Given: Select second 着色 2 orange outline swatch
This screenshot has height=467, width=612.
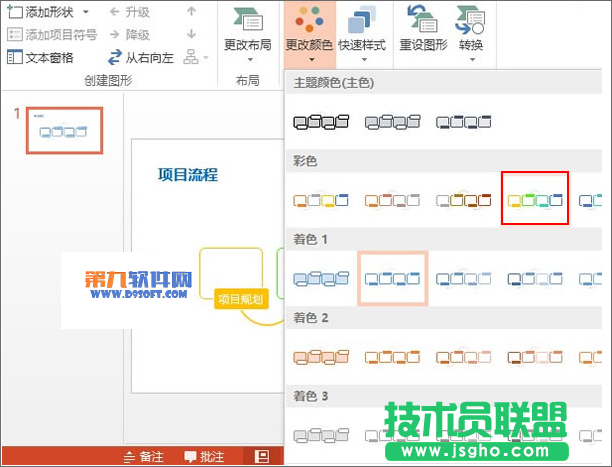Looking at the screenshot, I should tap(392, 357).
